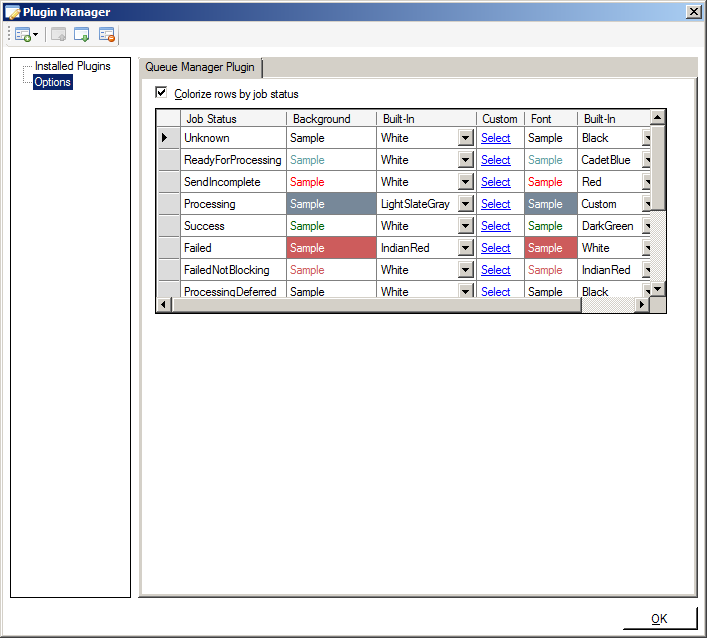
Task: Click the grayed window icon with up arrow
Action: tap(58, 35)
